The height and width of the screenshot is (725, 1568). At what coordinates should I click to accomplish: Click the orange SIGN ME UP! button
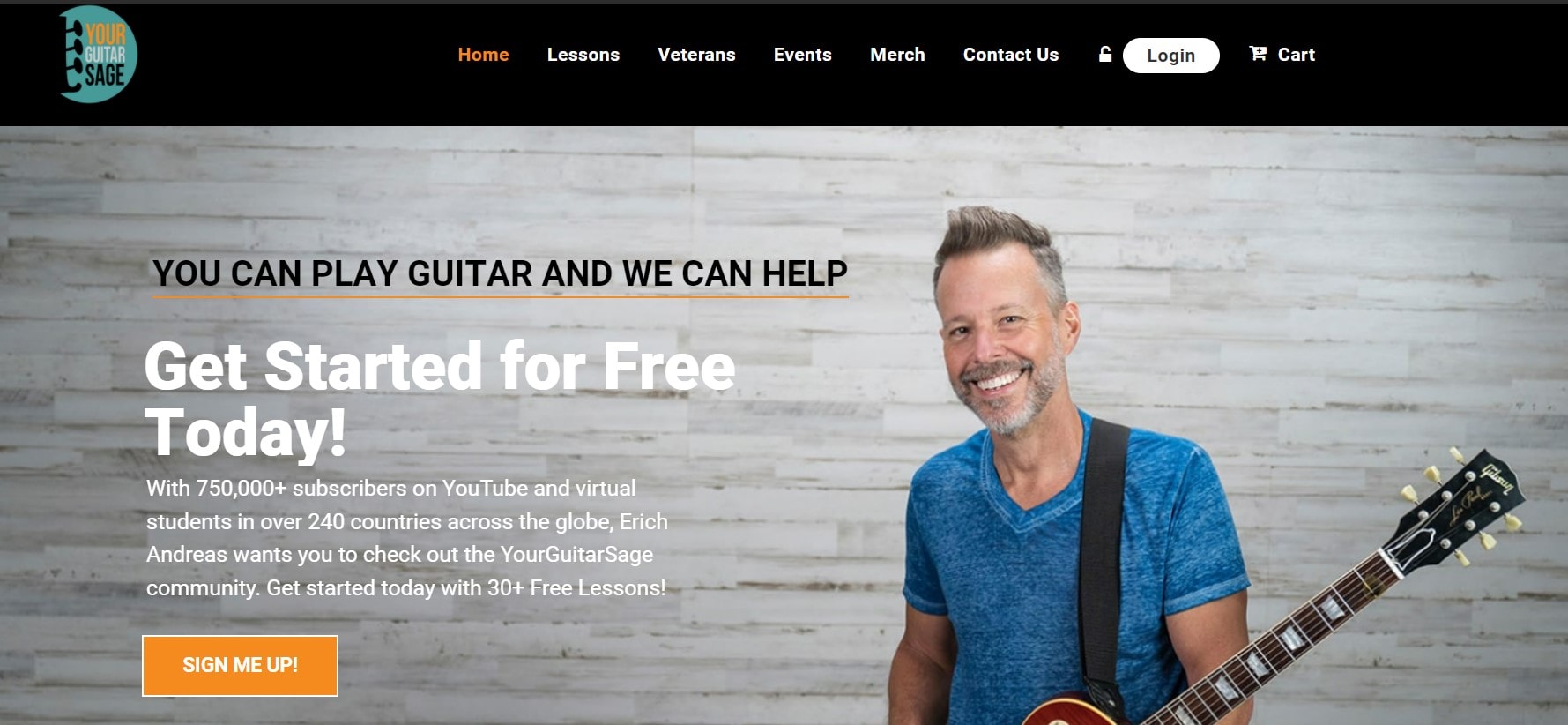[x=240, y=665]
